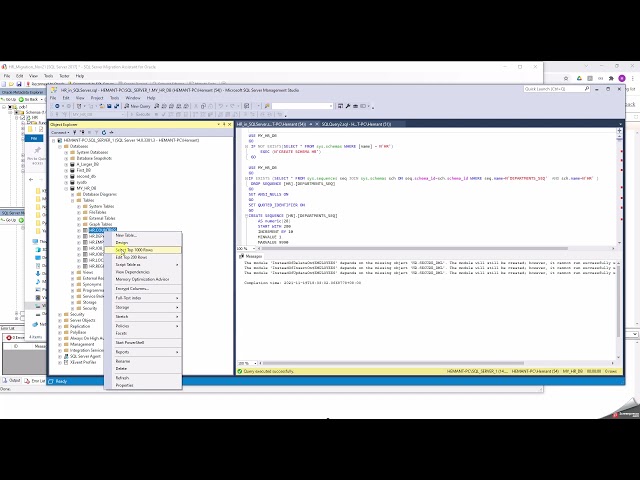Click the Refresh icon in Object Explorer toolbar

click(x=104, y=132)
